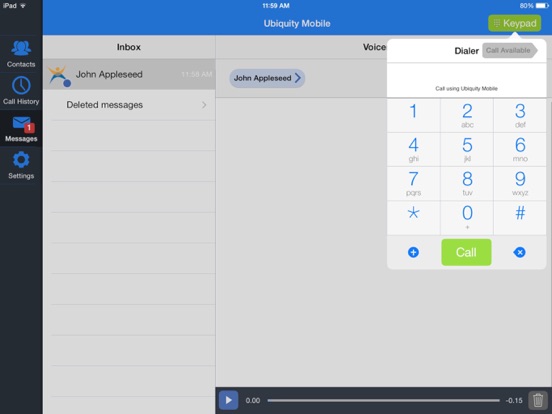
Task: Tap the 11:59 AM clock in status bar
Action: click(276, 6)
